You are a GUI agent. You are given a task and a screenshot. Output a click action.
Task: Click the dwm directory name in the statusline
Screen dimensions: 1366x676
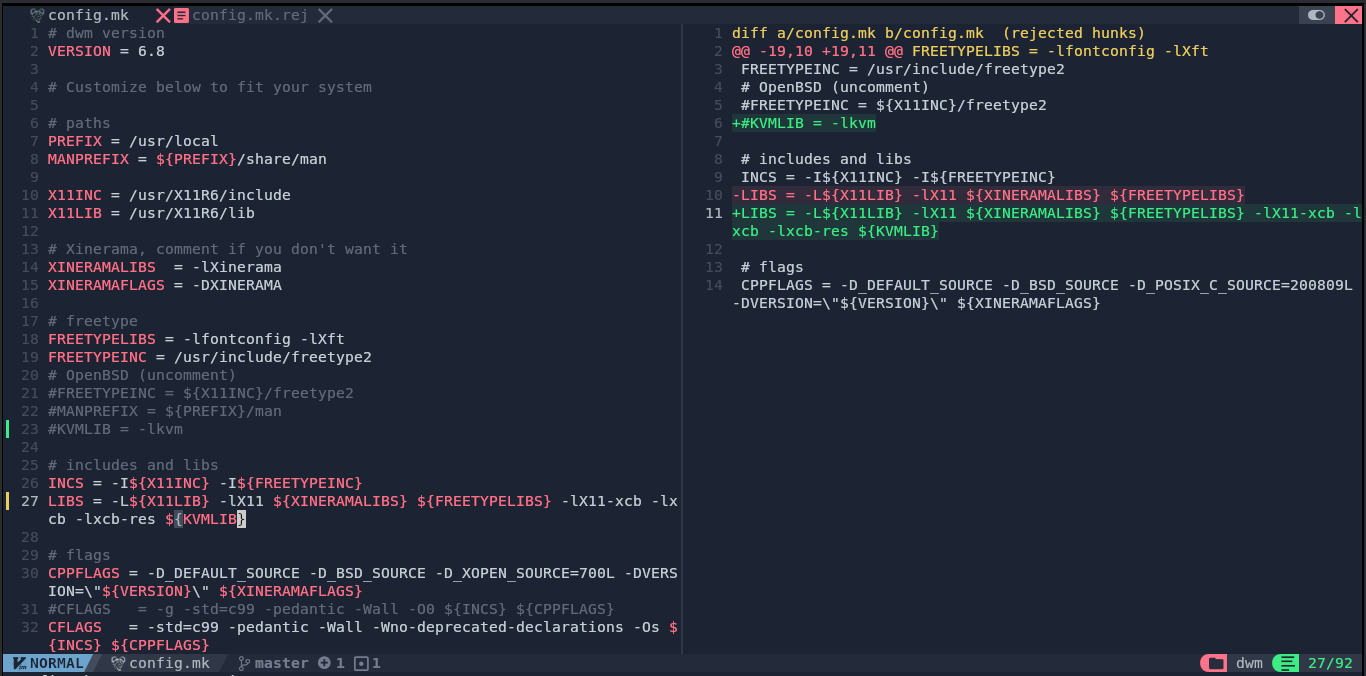point(1249,663)
